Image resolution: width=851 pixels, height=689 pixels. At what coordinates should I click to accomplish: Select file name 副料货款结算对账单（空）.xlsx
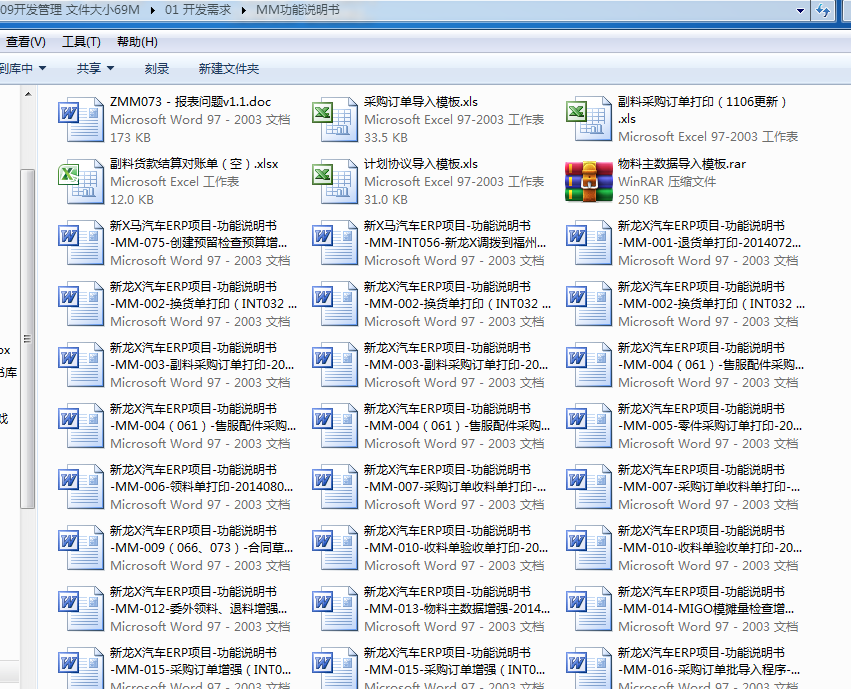(x=194, y=164)
